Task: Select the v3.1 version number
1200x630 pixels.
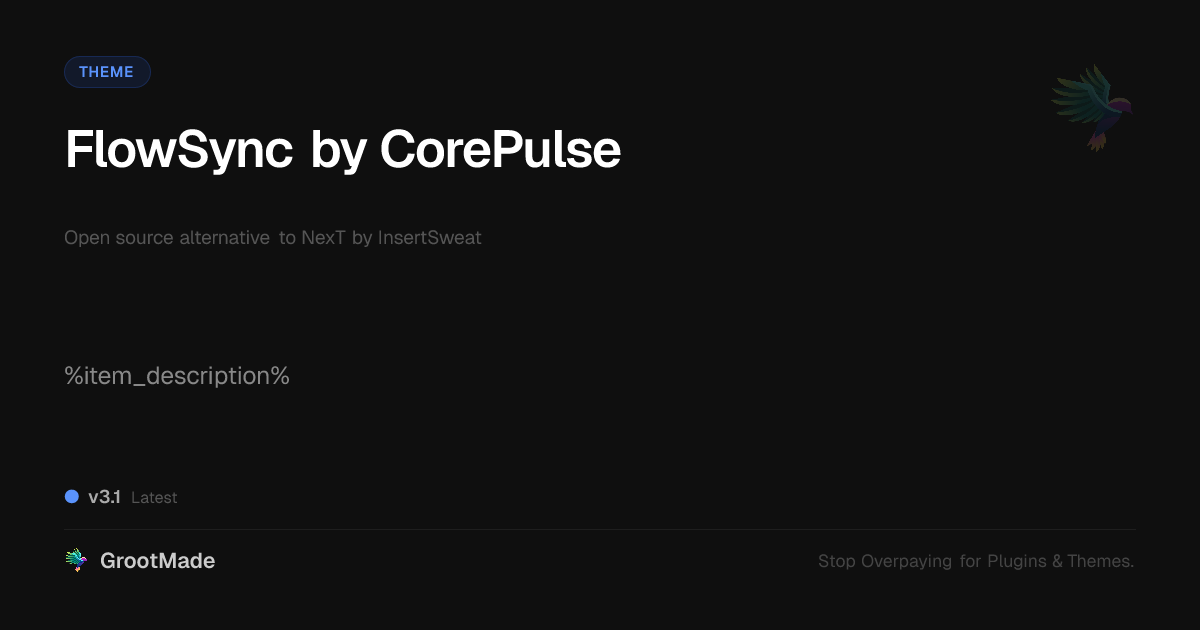Action: [x=104, y=497]
